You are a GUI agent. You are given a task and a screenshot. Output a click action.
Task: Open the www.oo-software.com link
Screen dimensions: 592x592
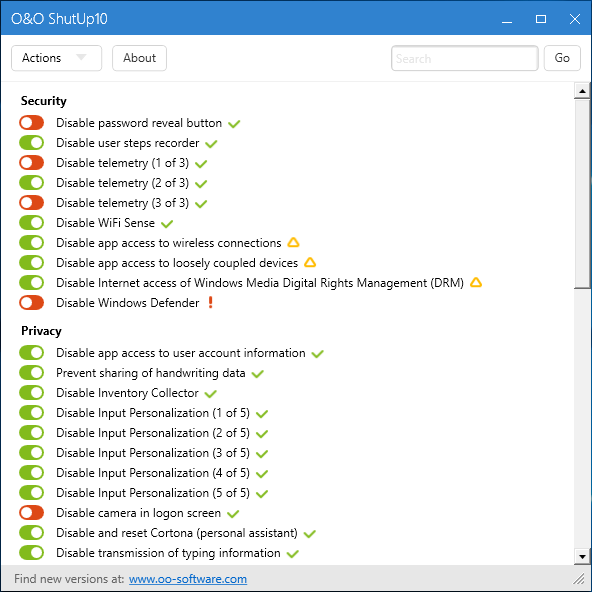click(x=188, y=579)
